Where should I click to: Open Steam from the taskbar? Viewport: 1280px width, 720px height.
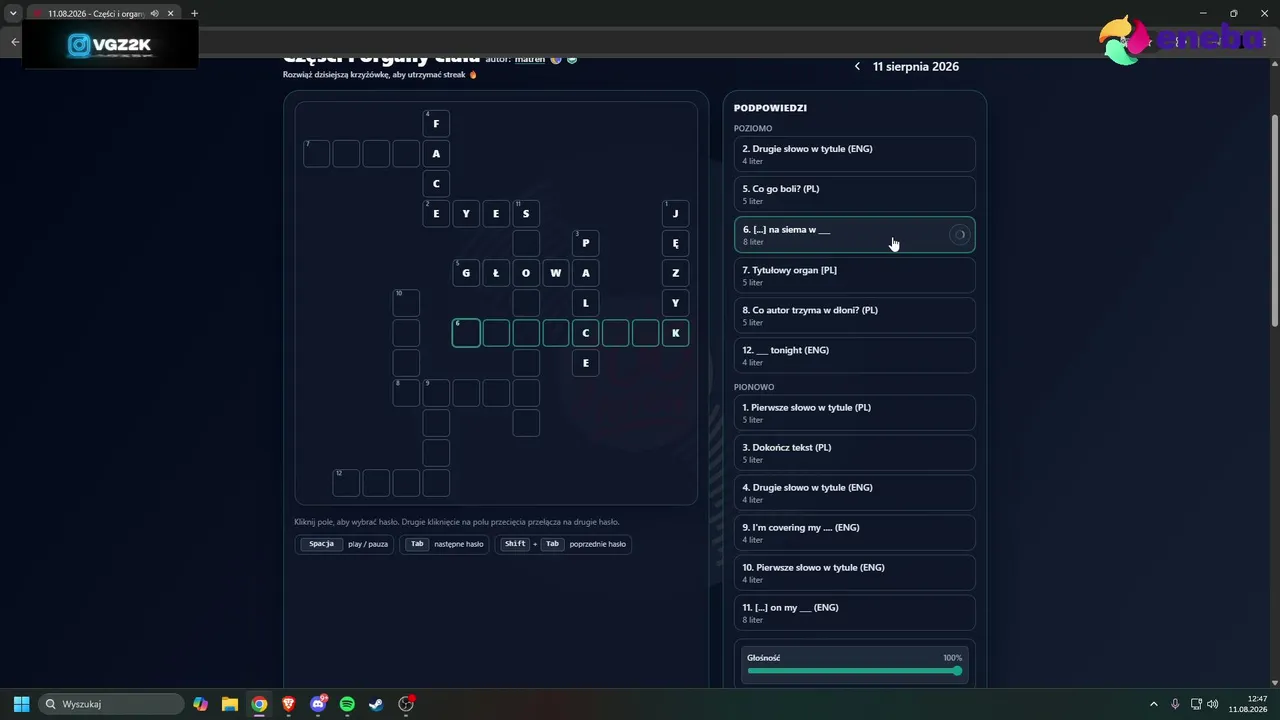(x=376, y=704)
